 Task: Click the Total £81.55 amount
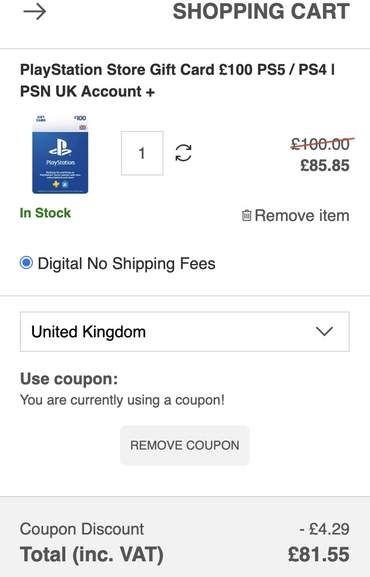coord(319,554)
